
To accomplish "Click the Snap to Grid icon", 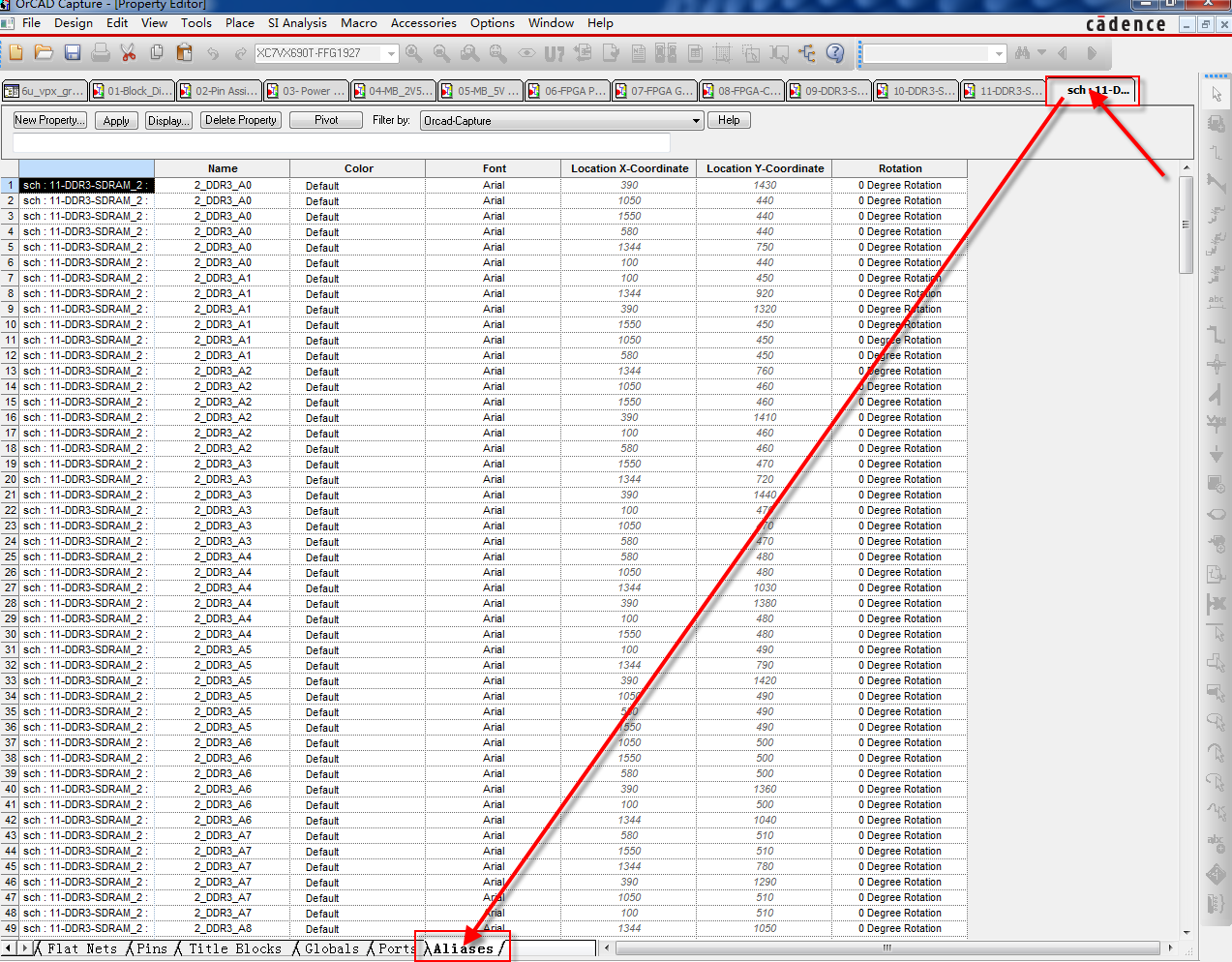I will [x=722, y=53].
